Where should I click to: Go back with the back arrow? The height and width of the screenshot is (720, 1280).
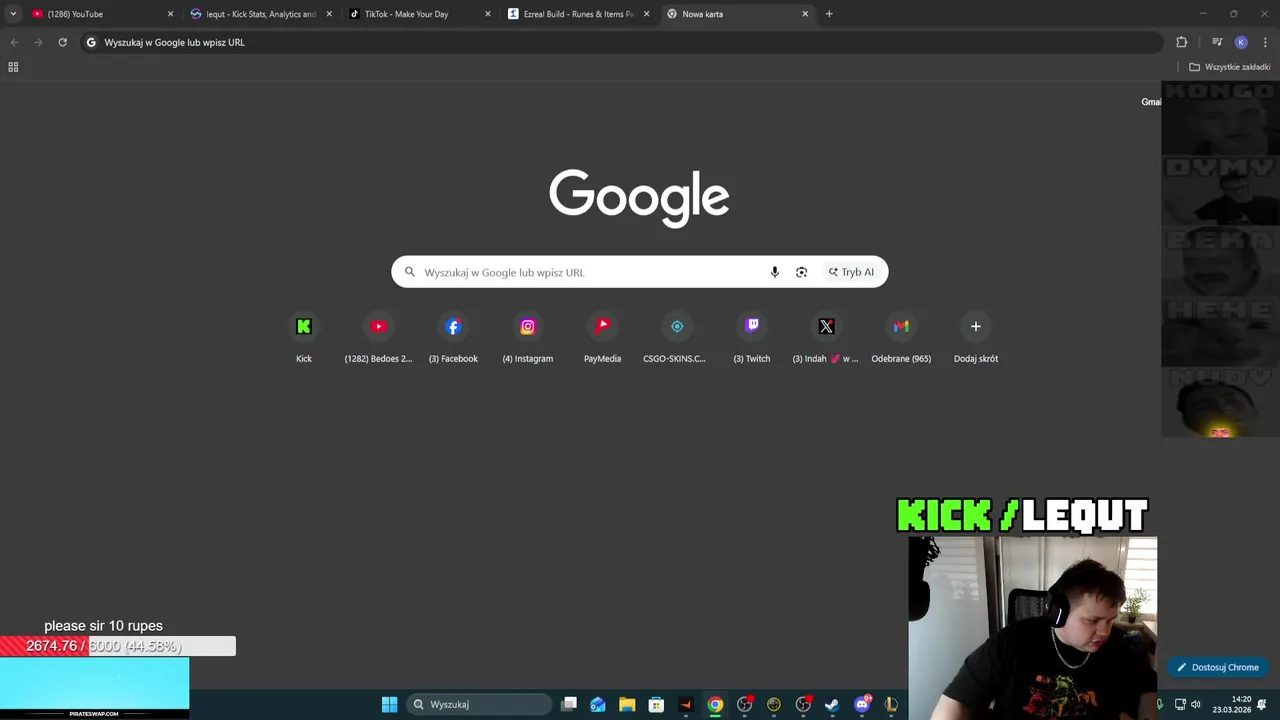click(x=14, y=42)
